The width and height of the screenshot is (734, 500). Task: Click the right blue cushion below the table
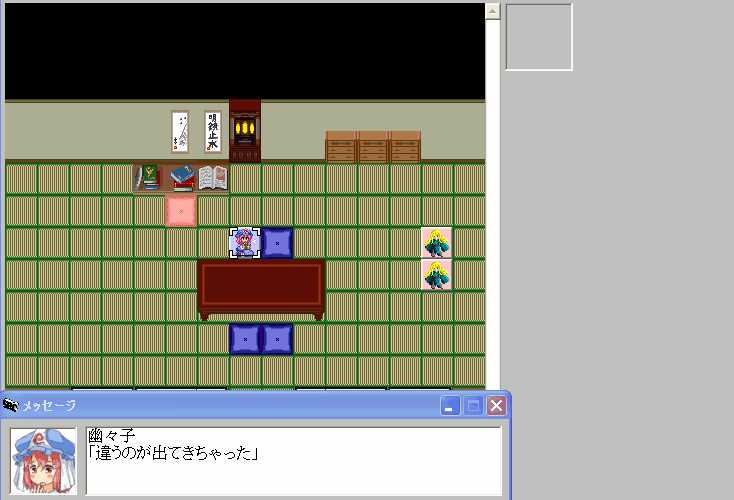coord(277,339)
